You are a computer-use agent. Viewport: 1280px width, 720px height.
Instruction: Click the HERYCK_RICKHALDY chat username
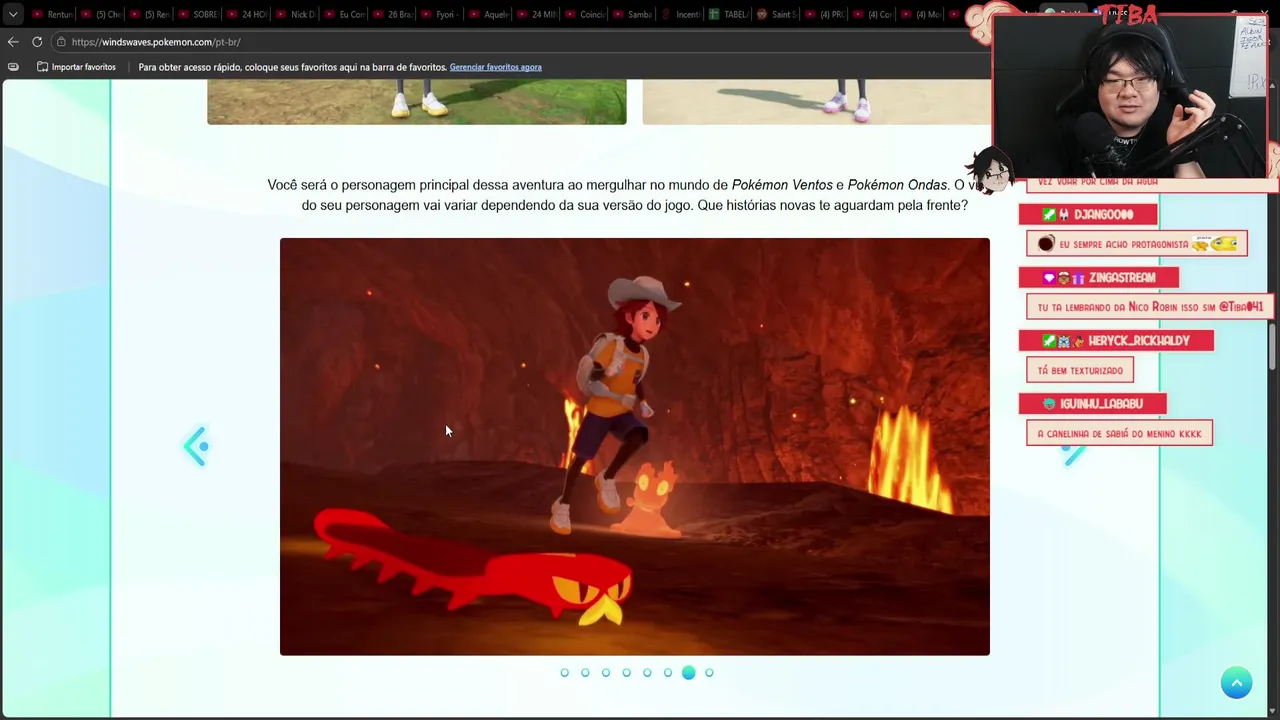pyautogui.click(x=1138, y=341)
